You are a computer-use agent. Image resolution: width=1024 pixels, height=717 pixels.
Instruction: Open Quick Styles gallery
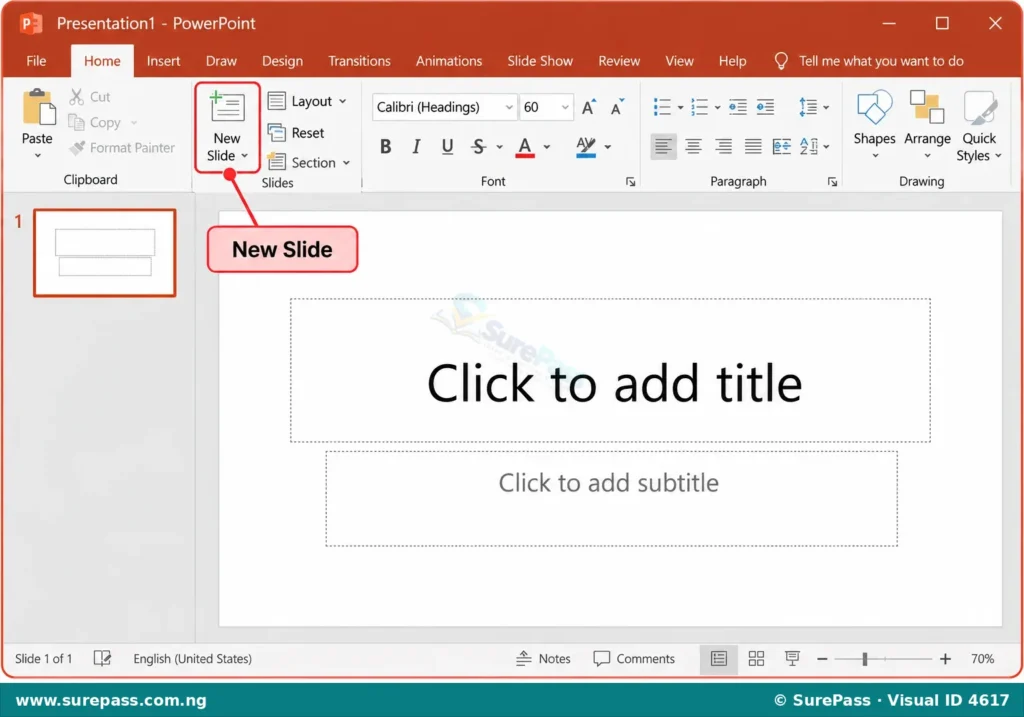click(x=979, y=127)
